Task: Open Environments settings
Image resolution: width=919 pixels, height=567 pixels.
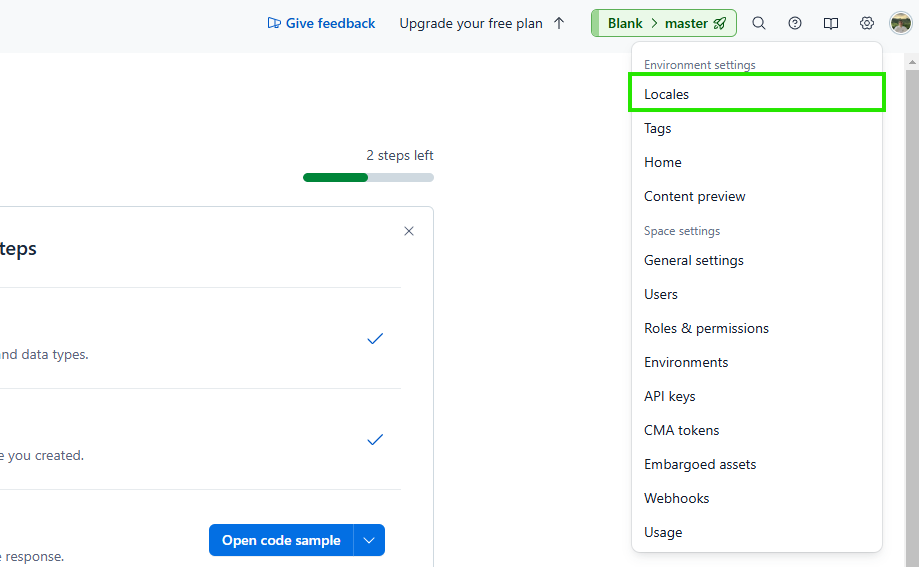Action: 757,362
